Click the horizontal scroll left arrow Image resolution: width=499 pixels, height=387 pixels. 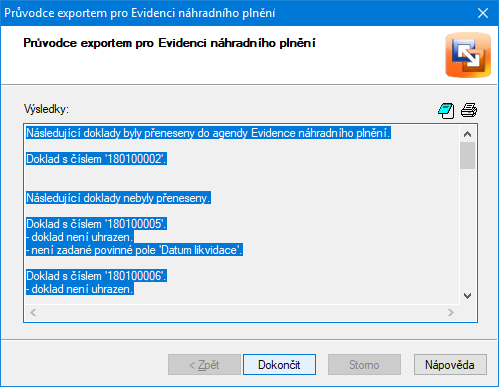coord(33,313)
